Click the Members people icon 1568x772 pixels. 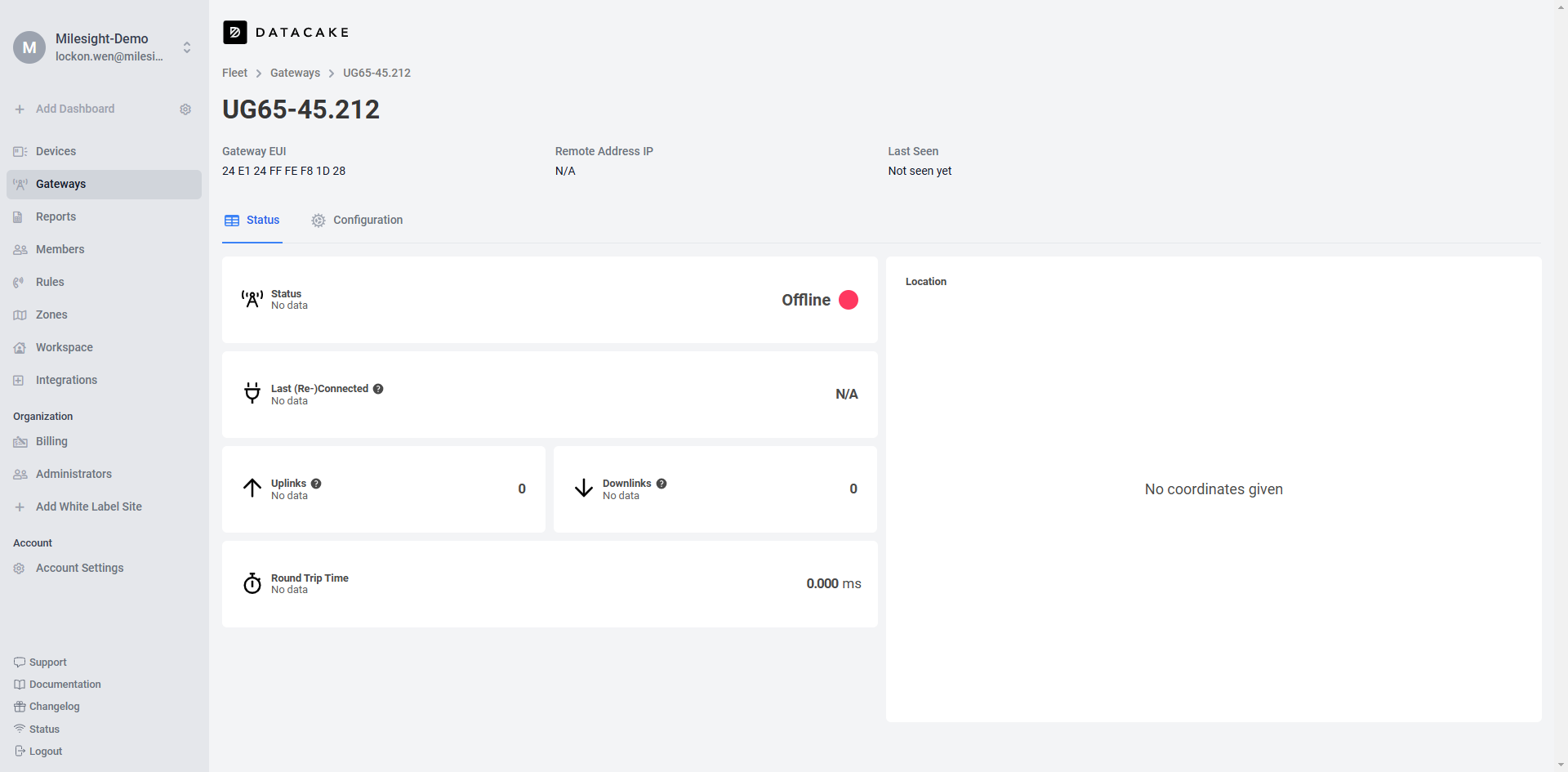(20, 250)
